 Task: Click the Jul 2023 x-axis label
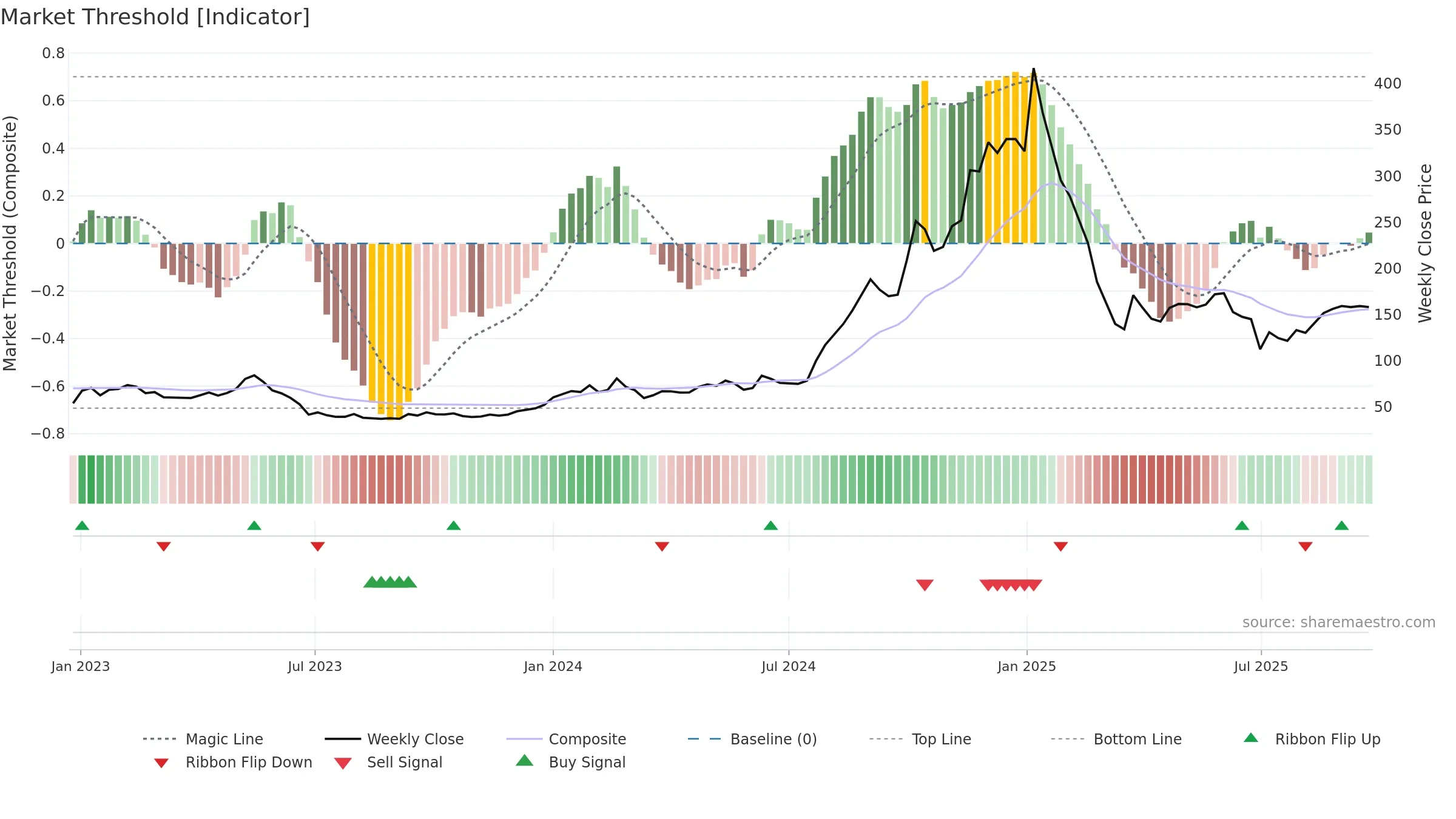click(x=315, y=666)
